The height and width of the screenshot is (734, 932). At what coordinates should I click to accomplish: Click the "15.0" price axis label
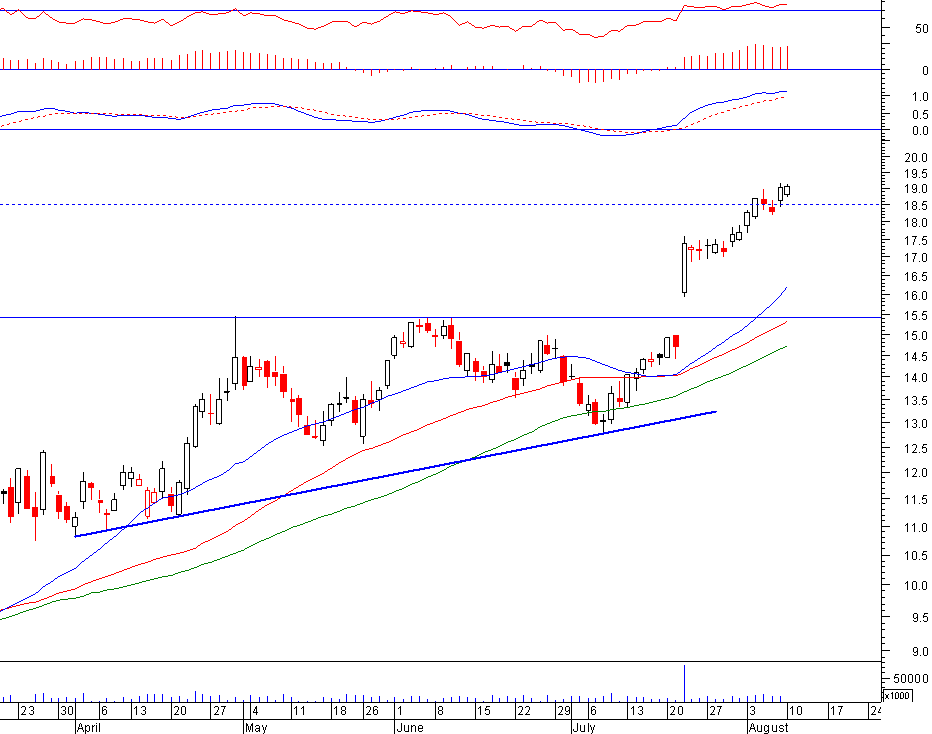915,336
